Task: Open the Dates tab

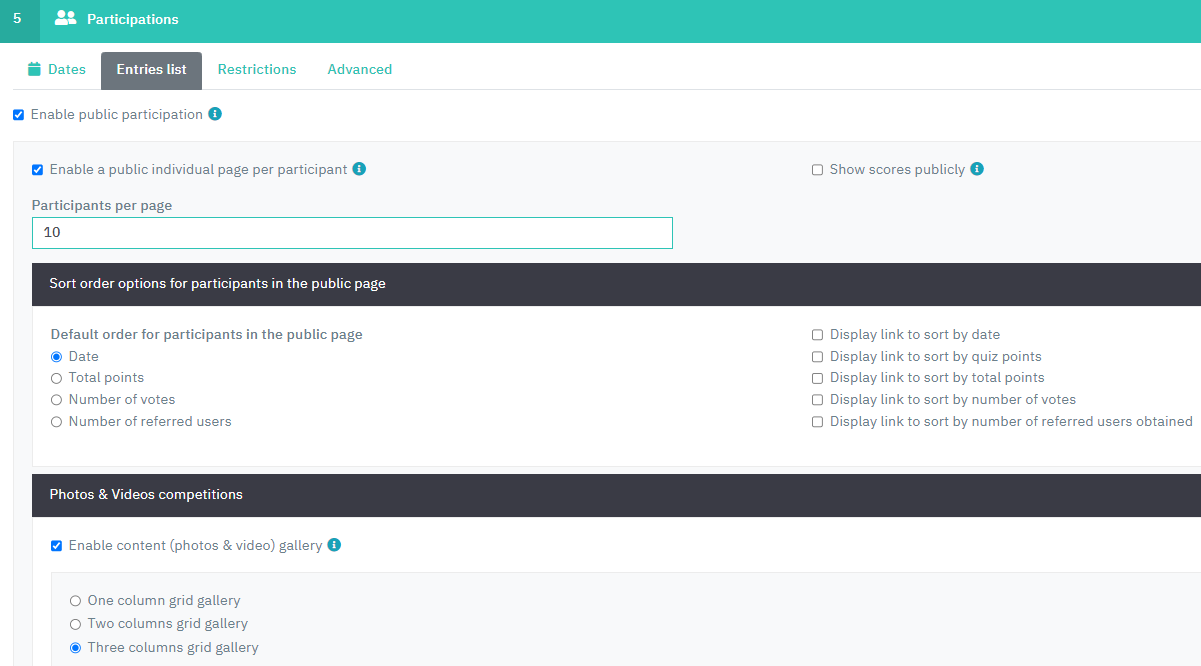Action: pos(56,70)
